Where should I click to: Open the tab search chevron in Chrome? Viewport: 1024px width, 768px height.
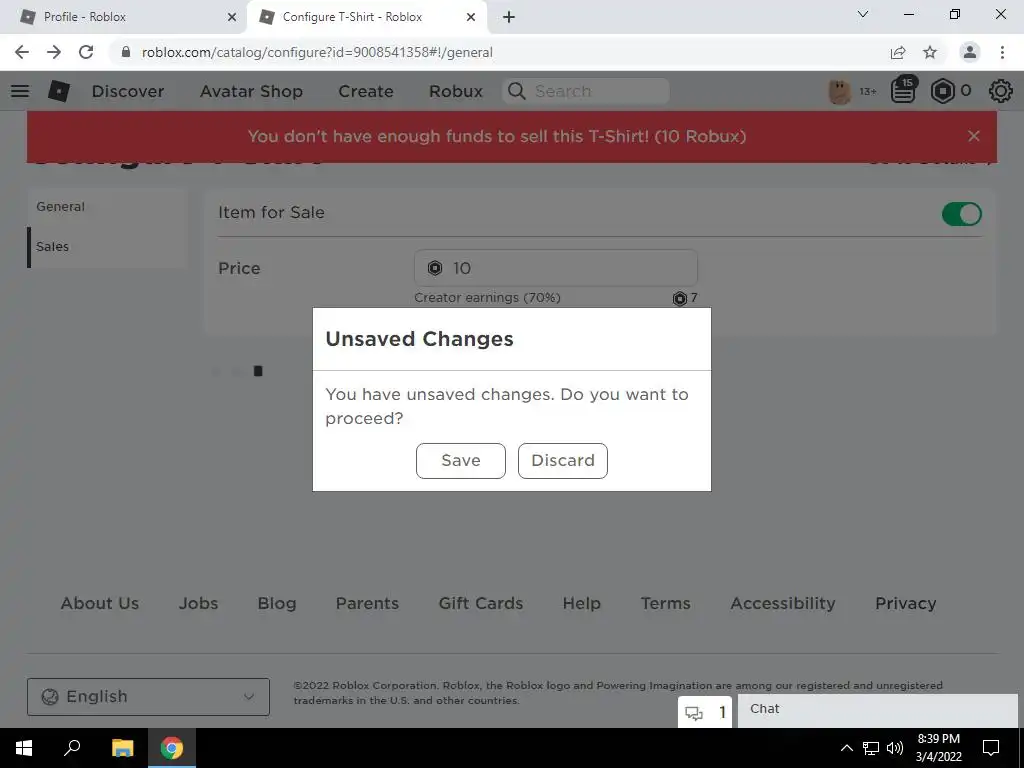(x=863, y=14)
